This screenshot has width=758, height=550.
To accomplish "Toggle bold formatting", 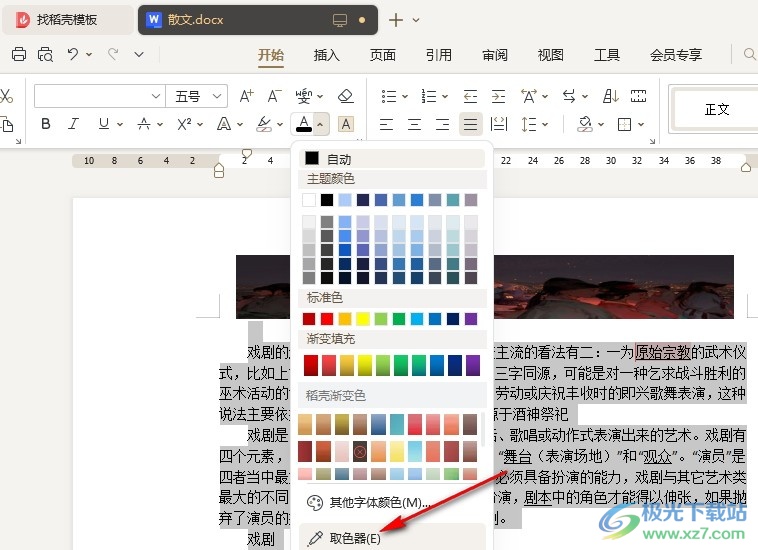I will pyautogui.click(x=45, y=125).
